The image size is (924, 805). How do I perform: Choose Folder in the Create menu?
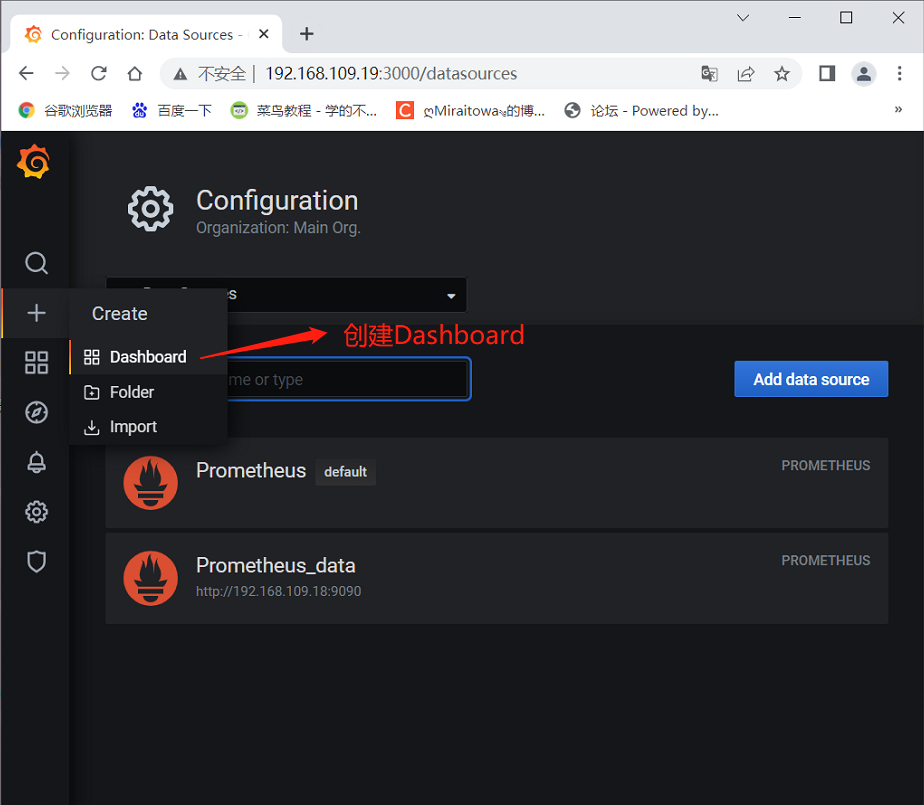click(x=131, y=392)
